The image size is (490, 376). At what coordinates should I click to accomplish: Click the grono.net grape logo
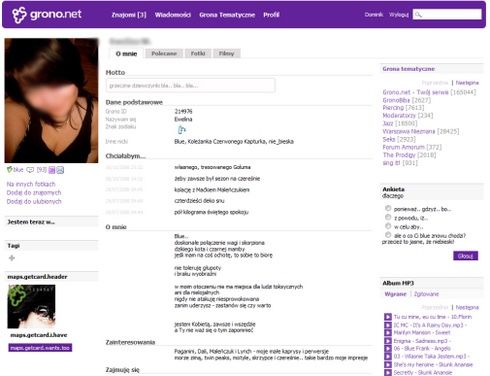(x=19, y=15)
